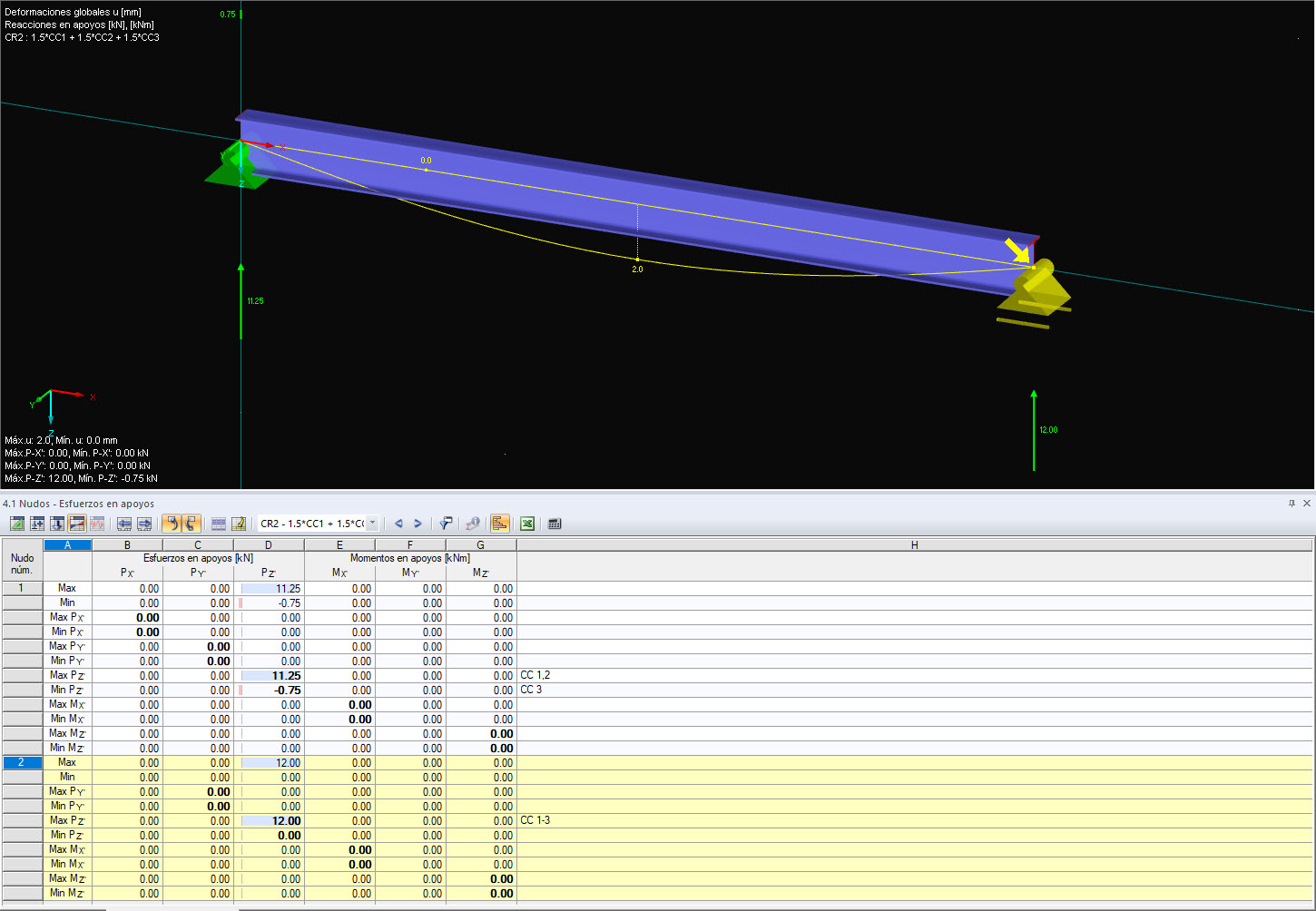Click the calculator icon in the results toolbar

tap(555, 524)
